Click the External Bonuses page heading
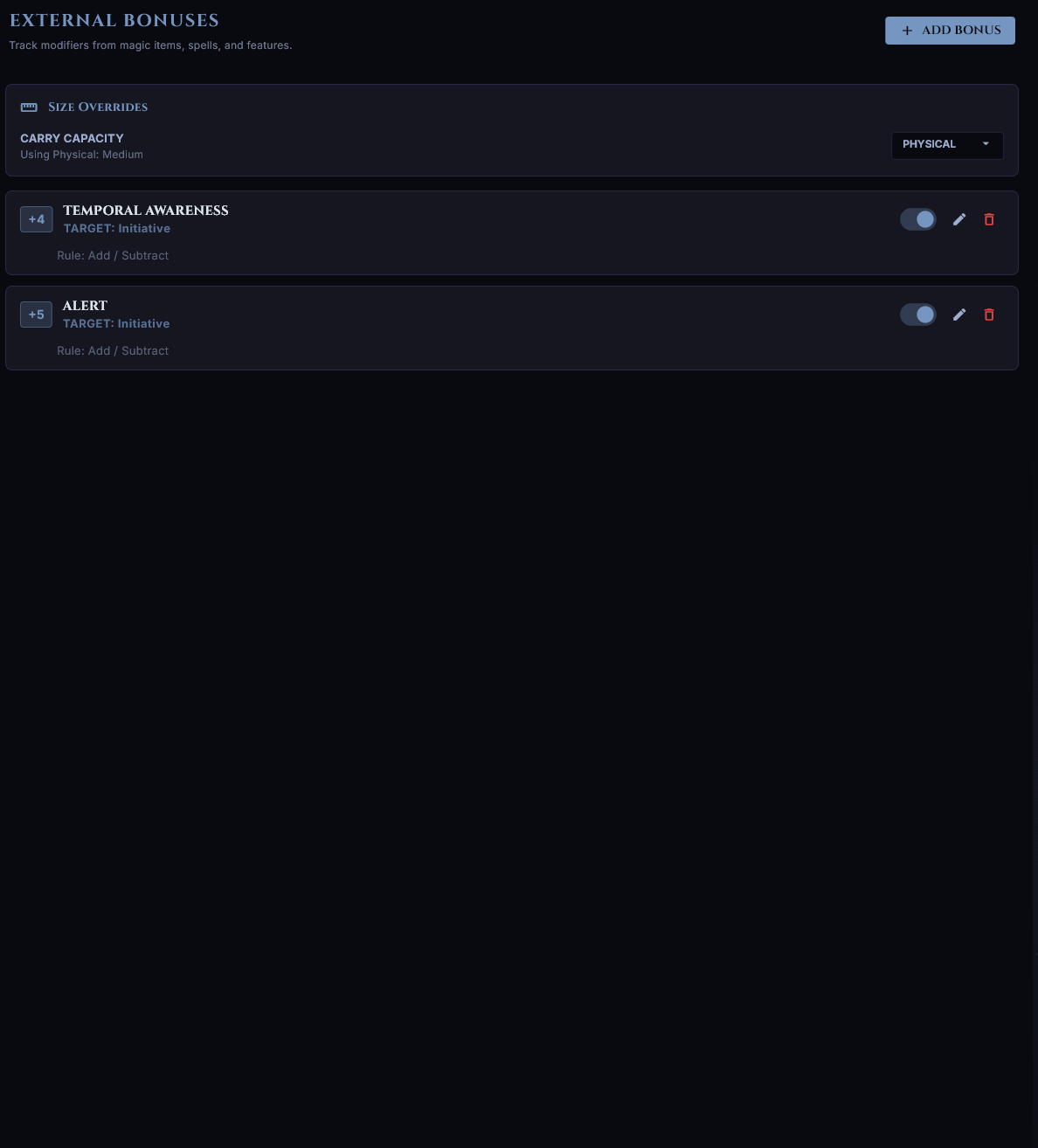 [114, 20]
